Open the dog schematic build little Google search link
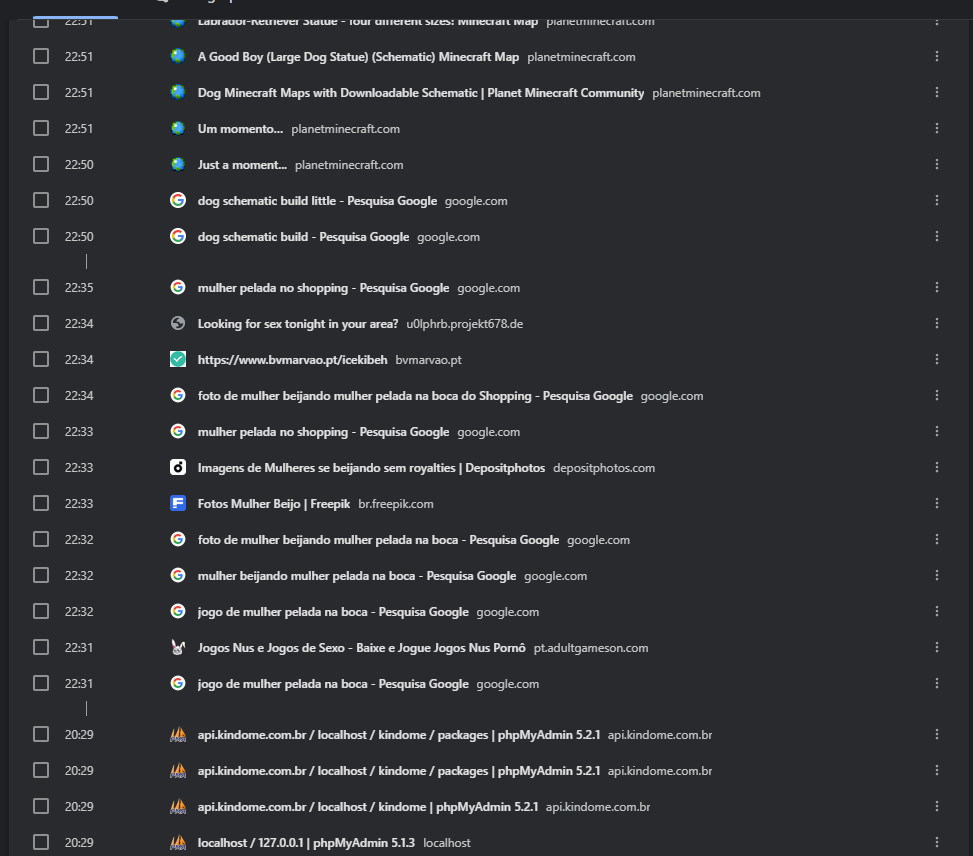This screenshot has width=973, height=856. coord(317,201)
